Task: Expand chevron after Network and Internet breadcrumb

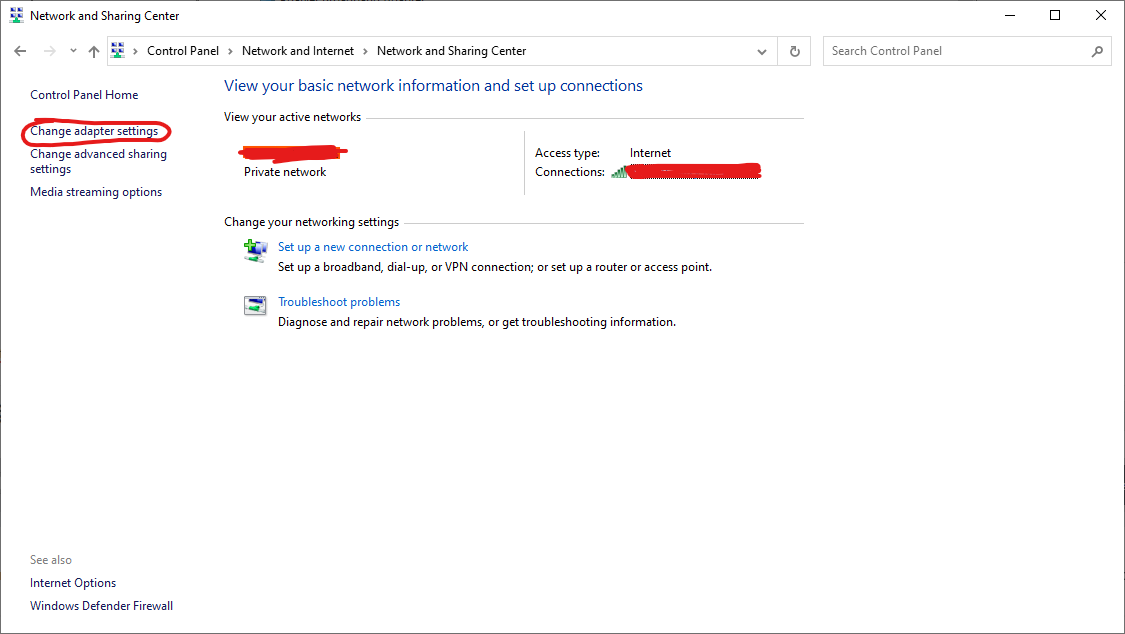Action: [365, 51]
